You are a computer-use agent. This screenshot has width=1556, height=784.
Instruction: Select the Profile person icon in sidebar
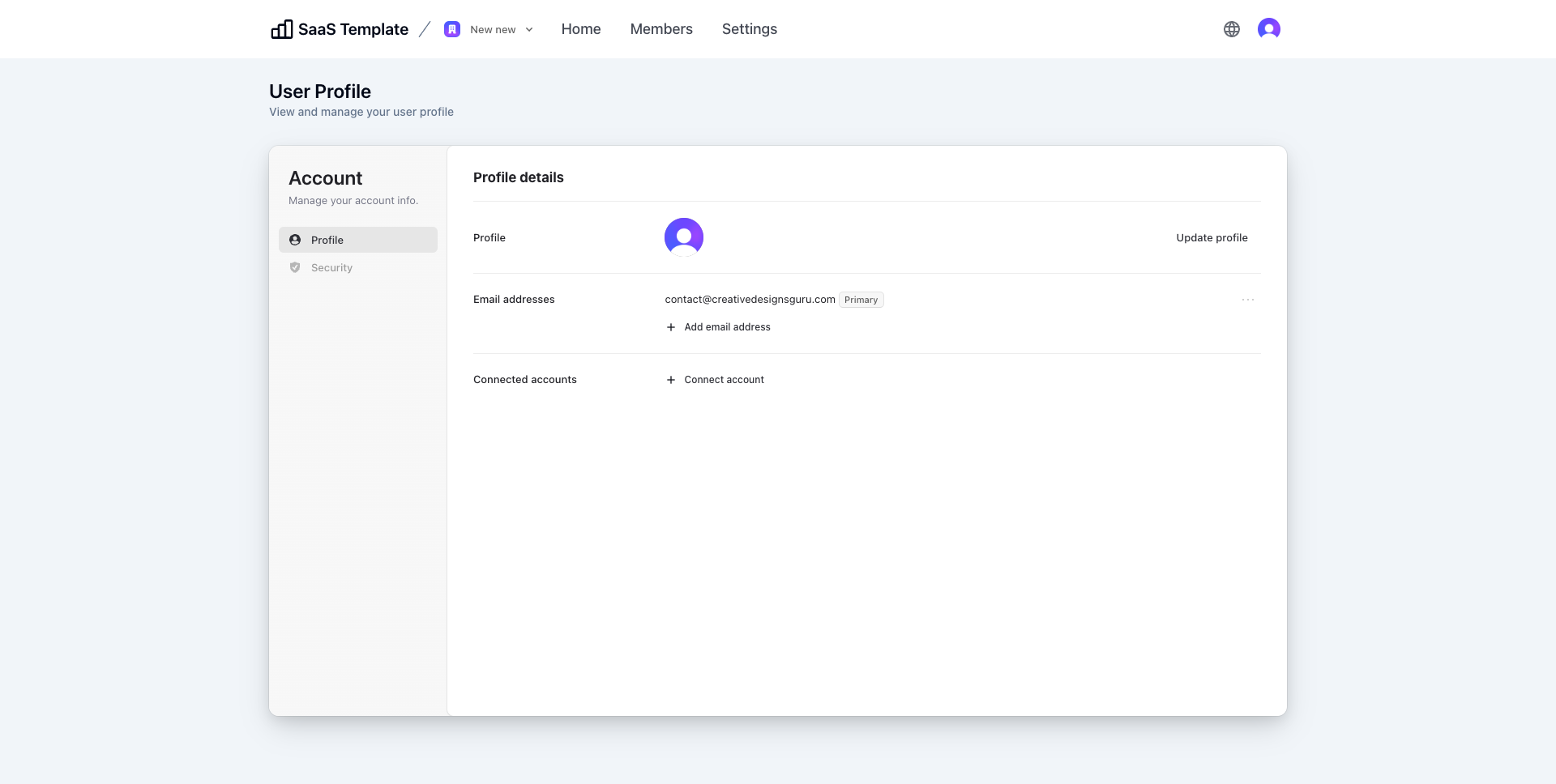click(x=295, y=240)
